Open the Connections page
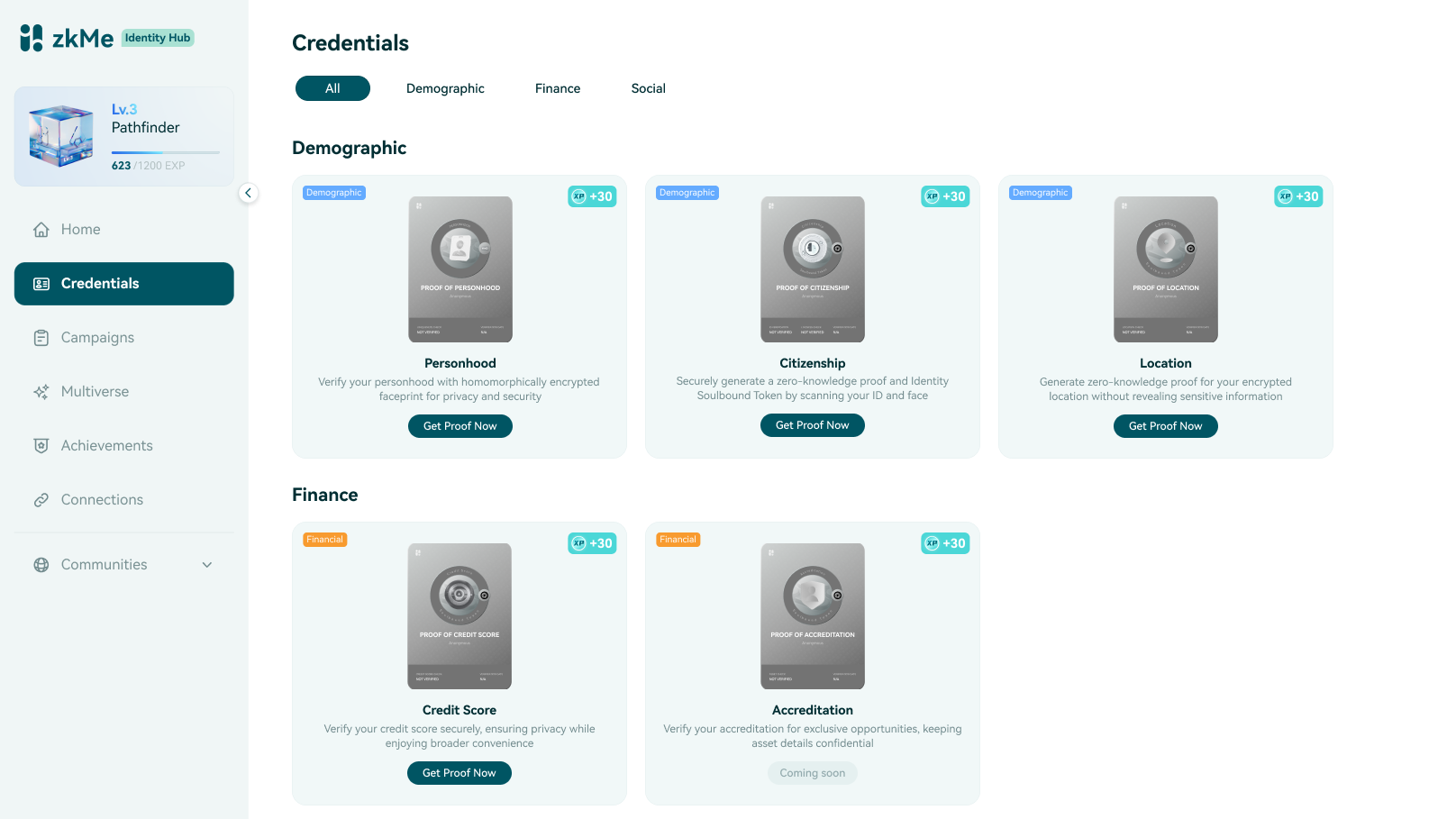 click(x=101, y=499)
